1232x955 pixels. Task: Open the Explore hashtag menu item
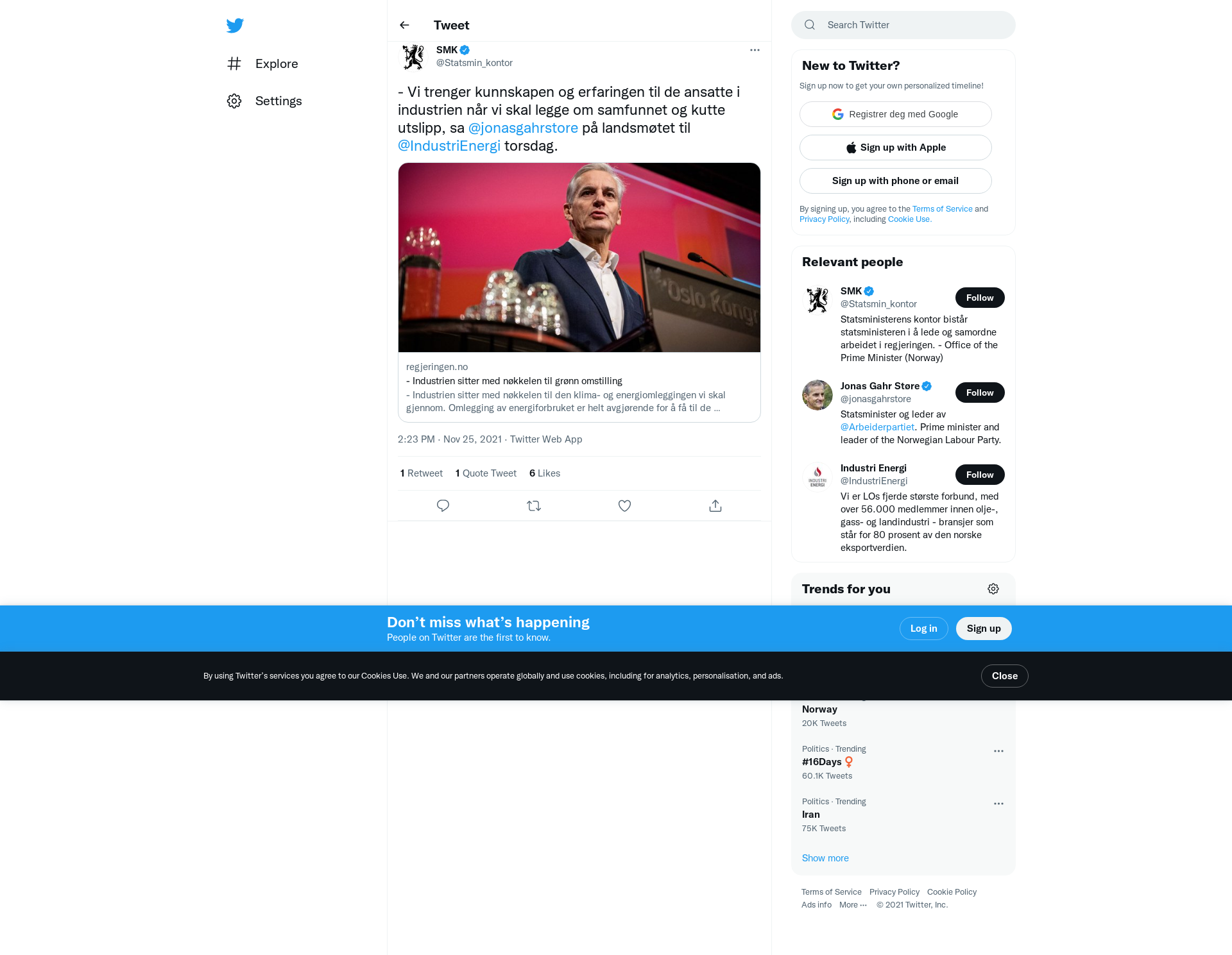tap(262, 63)
